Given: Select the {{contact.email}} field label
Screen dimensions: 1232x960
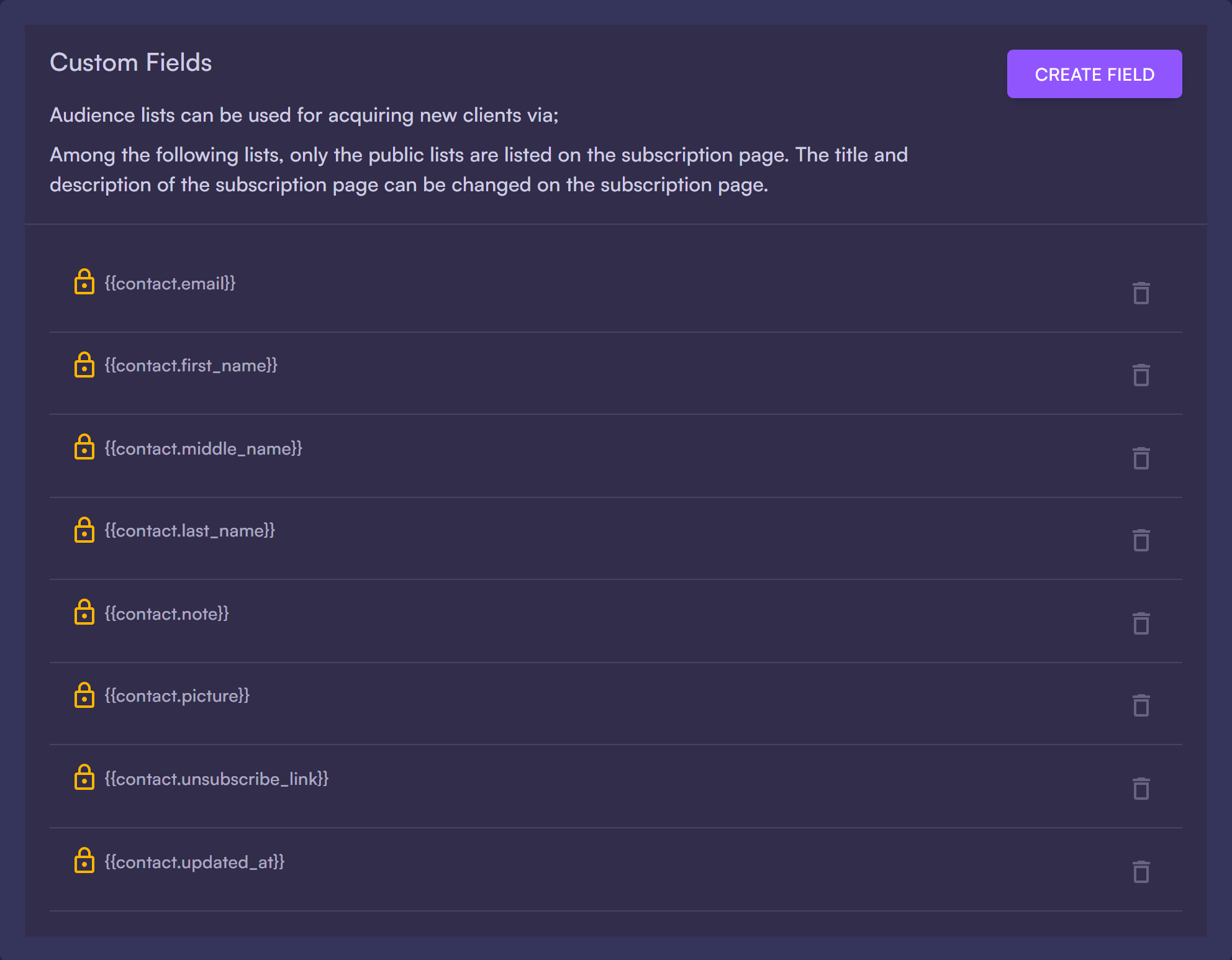Looking at the screenshot, I should [170, 284].
